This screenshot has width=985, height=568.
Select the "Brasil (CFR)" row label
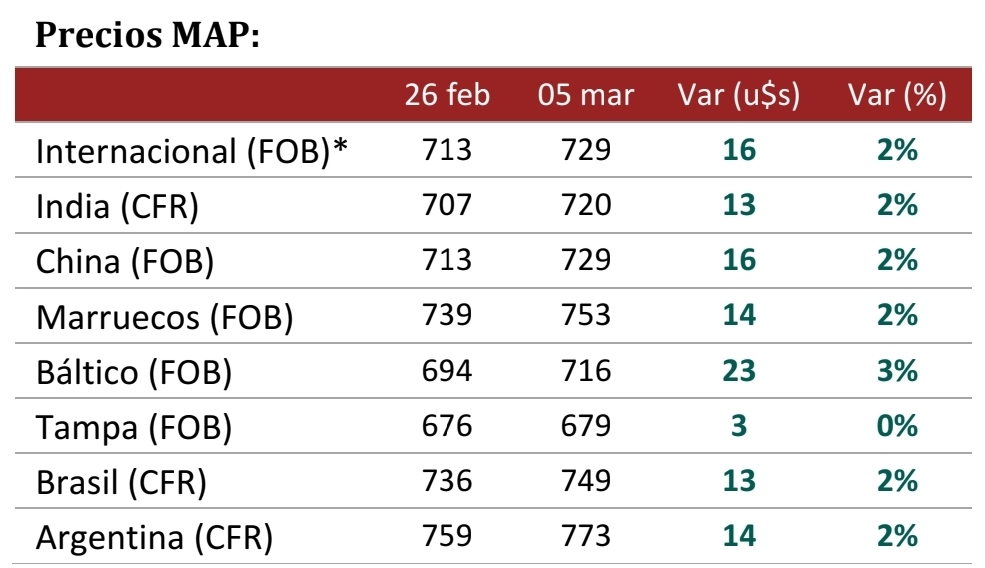[121, 482]
